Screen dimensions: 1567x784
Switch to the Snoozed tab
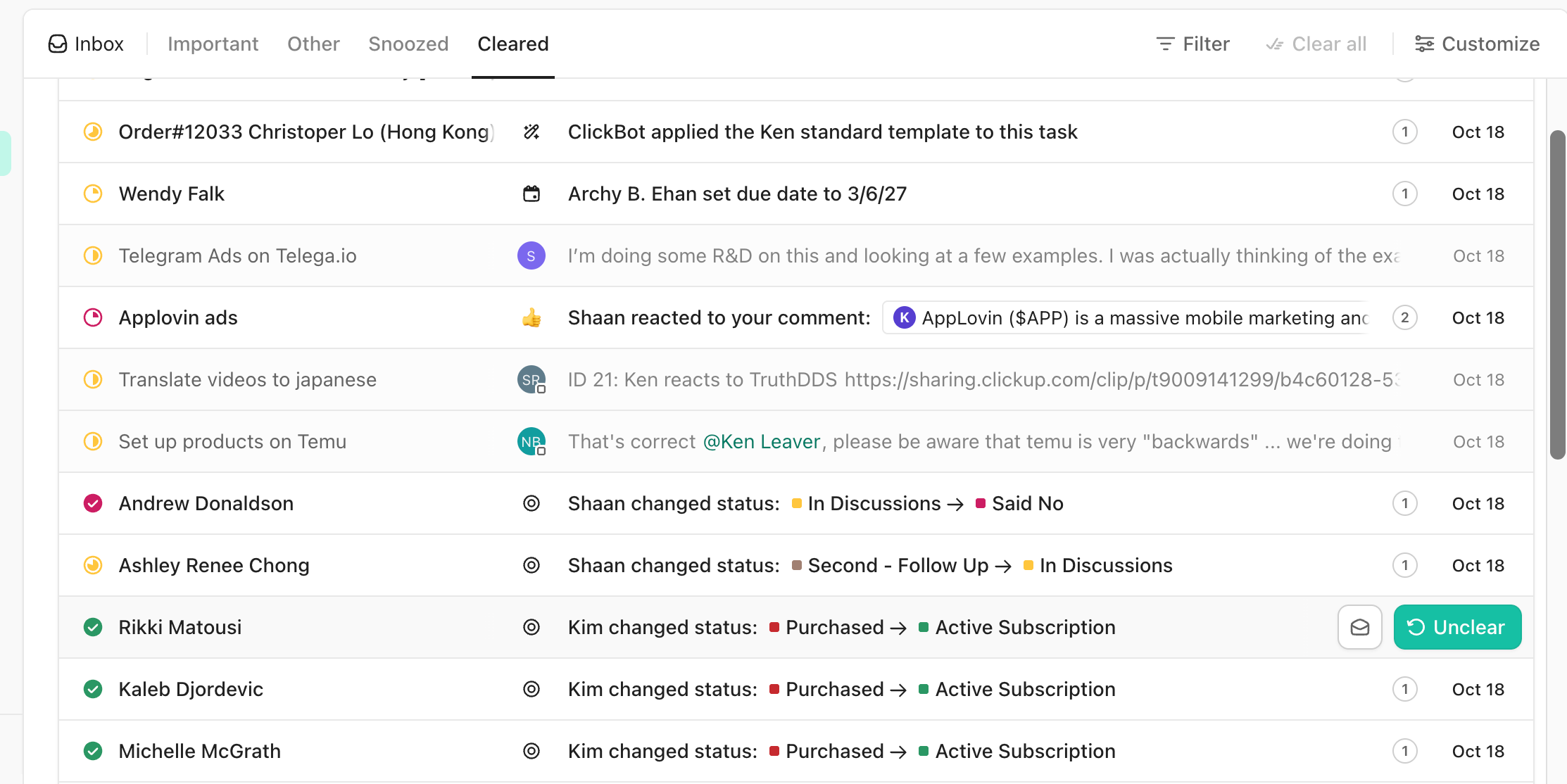(x=408, y=44)
